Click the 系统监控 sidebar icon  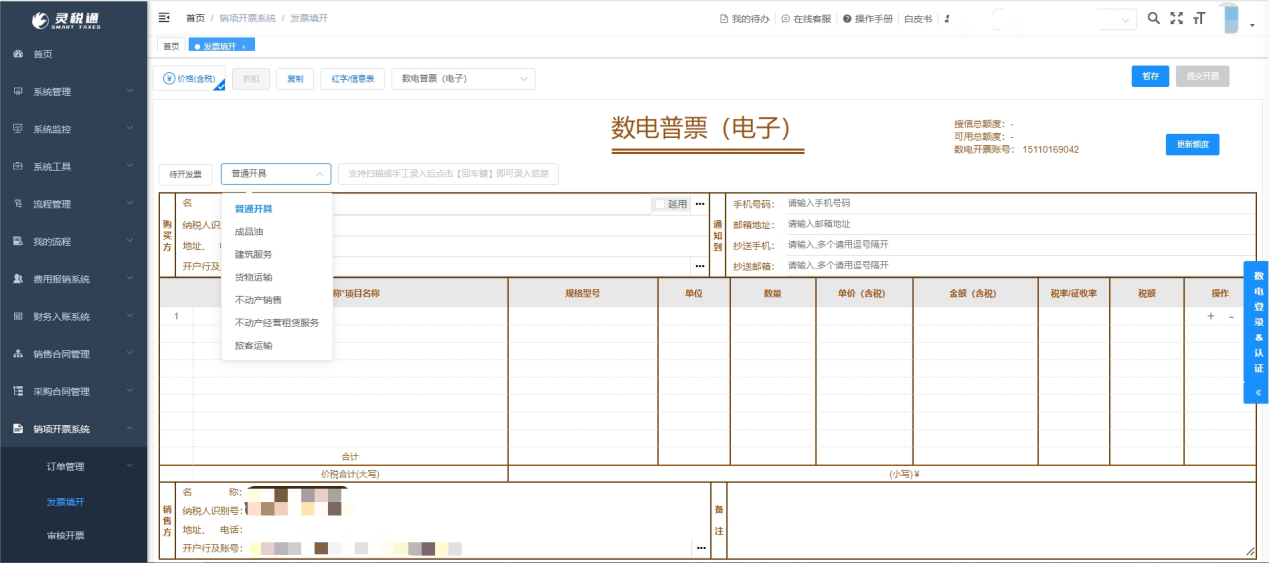(x=18, y=129)
